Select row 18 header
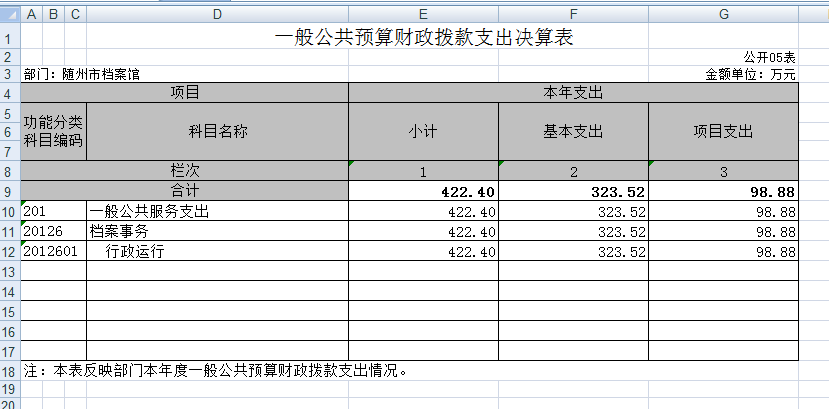 click(9, 371)
